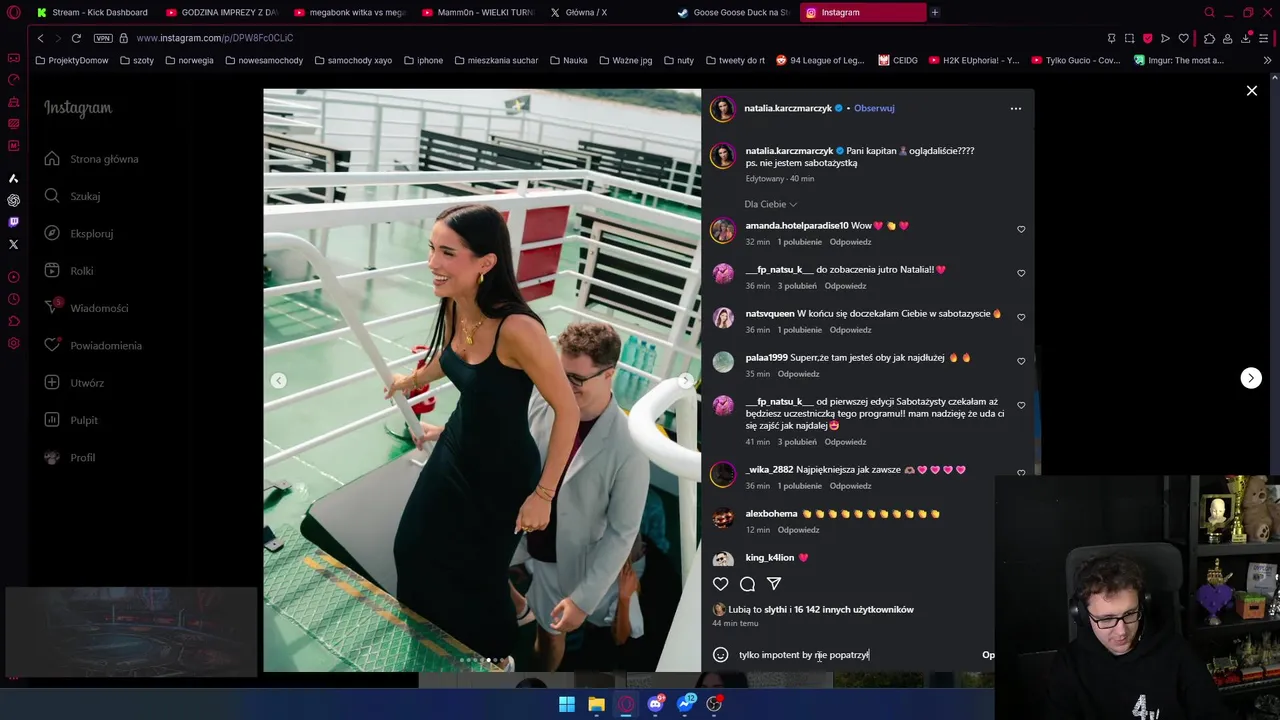The width and height of the screenshot is (1280, 720).
Task: Click Obserwuj to follow natalia.karczmarczyk
Action: [874, 108]
